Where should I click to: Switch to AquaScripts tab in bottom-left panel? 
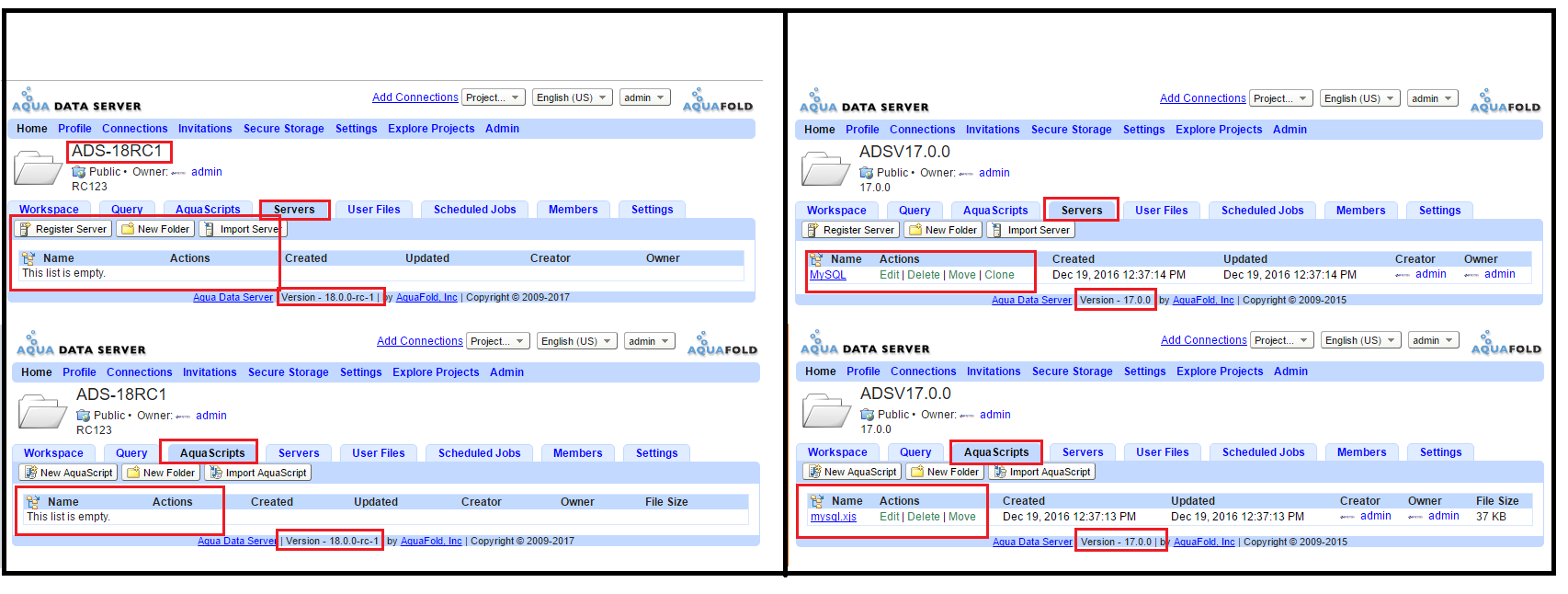(212, 453)
